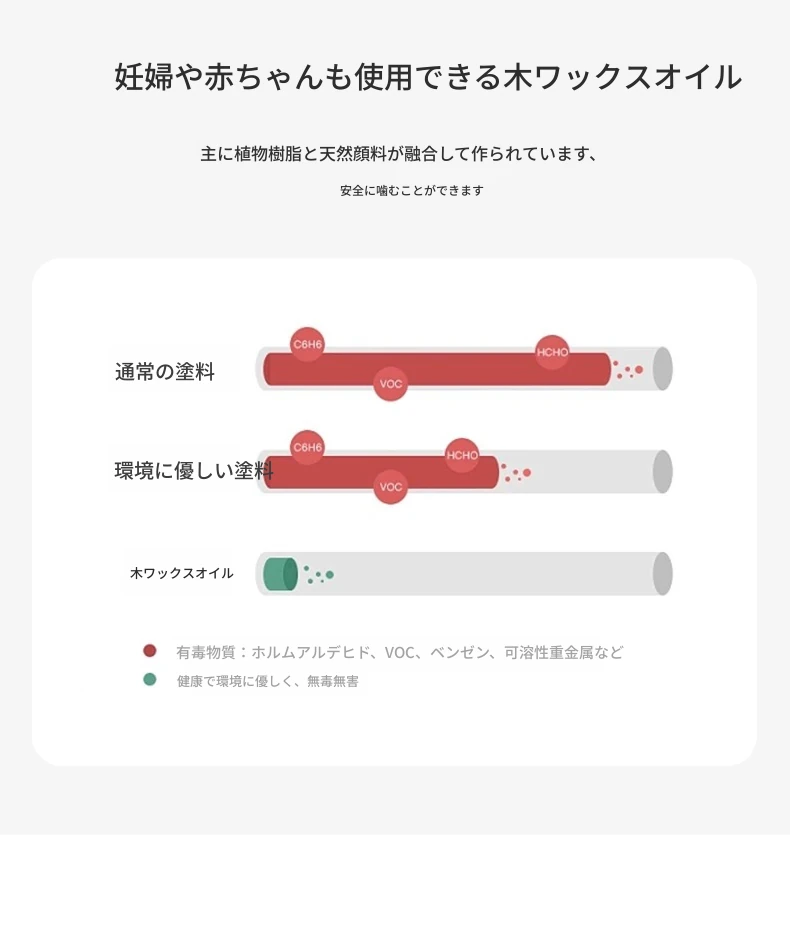Click the HCHO bubble on the eco-friendly paint bar
Image resolution: width=790 pixels, height=928 pixels.
click(x=462, y=456)
